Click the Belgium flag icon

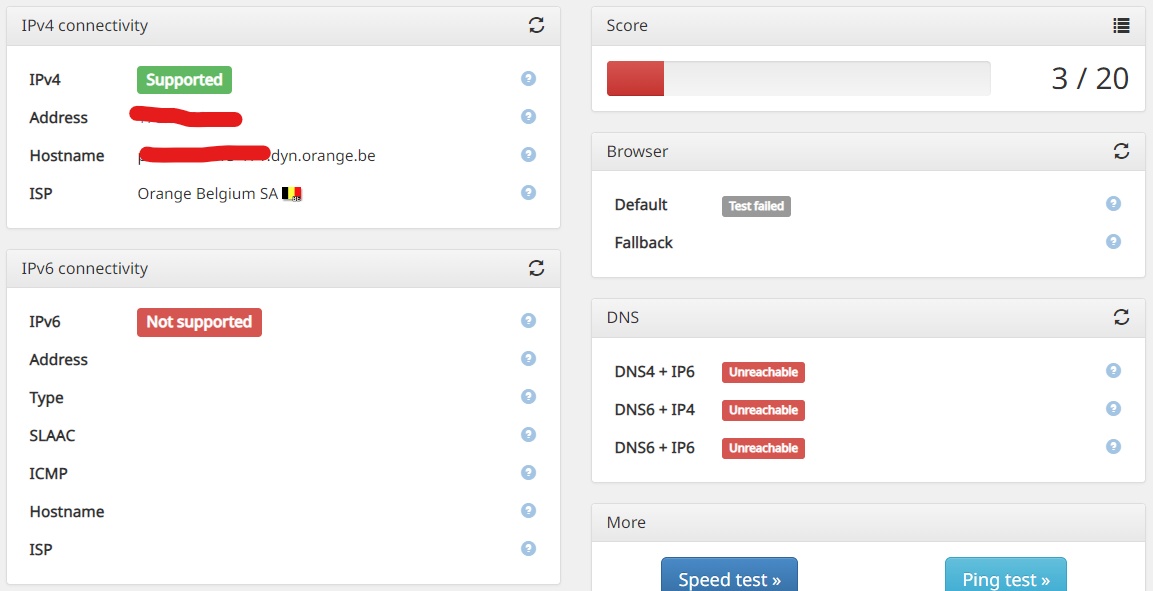point(292,194)
